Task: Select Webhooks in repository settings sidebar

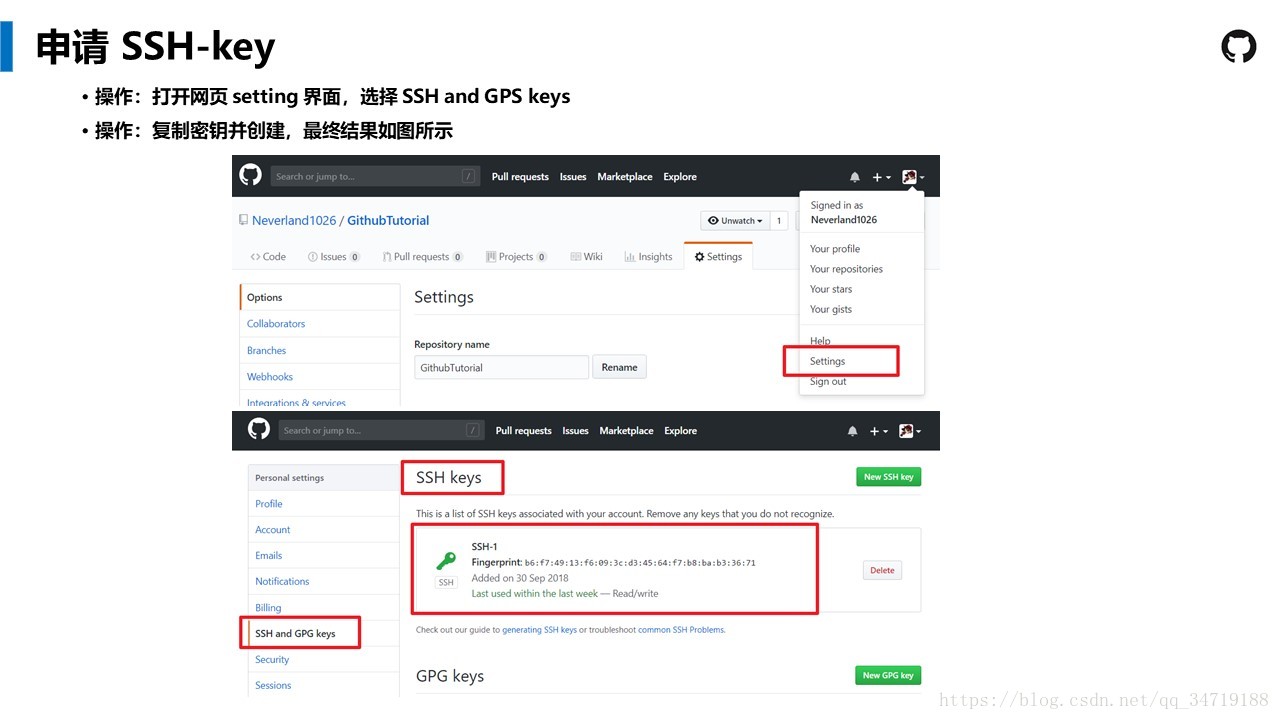Action: (319, 377)
